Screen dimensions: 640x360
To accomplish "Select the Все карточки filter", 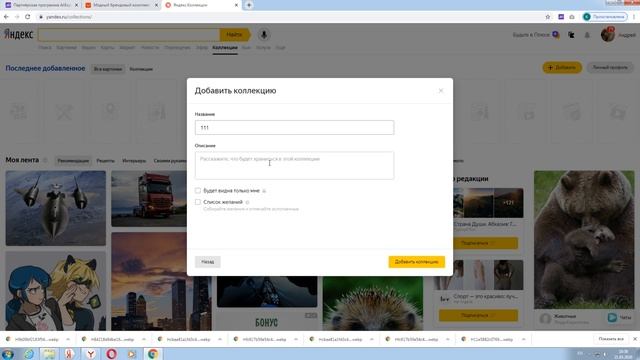I will click(108, 69).
